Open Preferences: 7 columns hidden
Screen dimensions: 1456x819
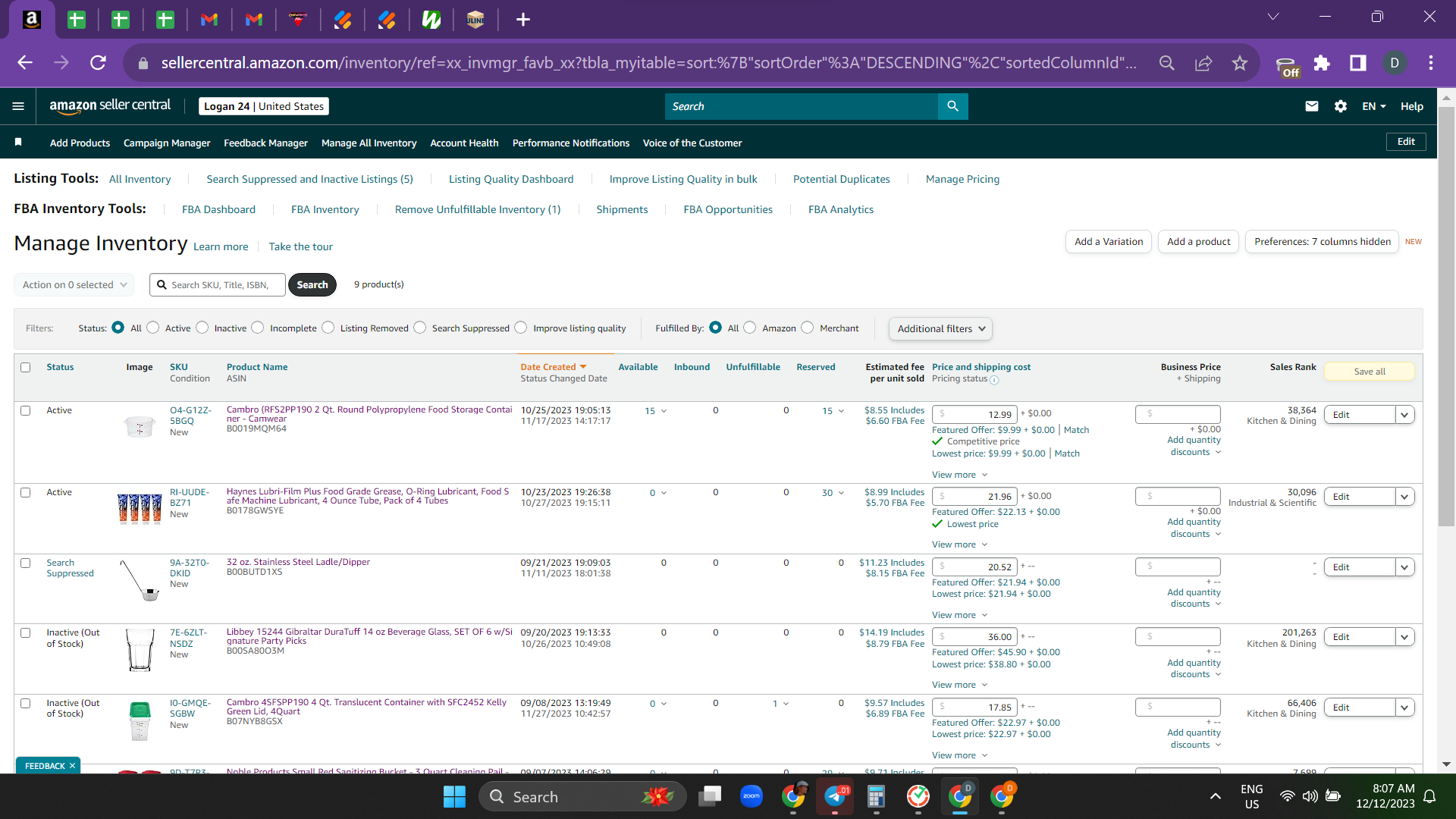click(1323, 242)
